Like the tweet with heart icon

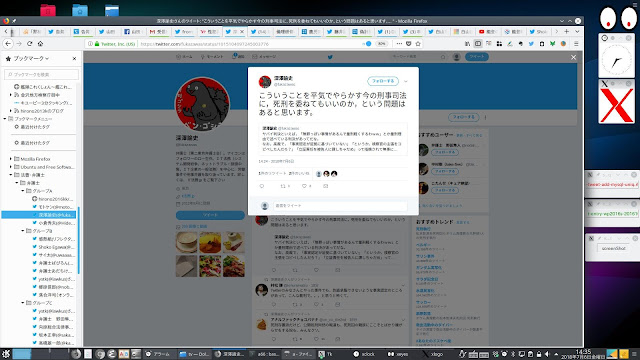pos(304,186)
